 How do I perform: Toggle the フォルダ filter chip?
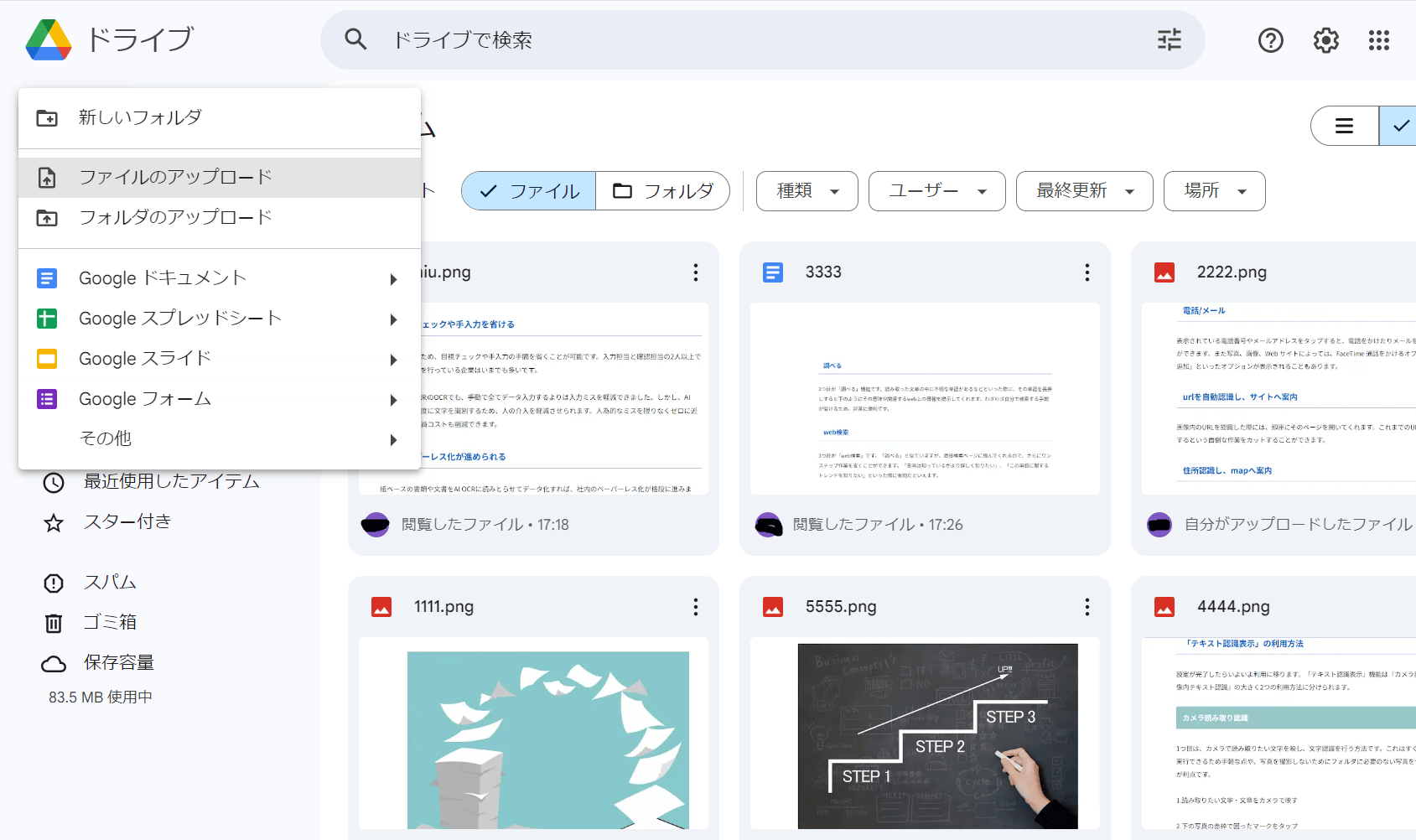(663, 191)
